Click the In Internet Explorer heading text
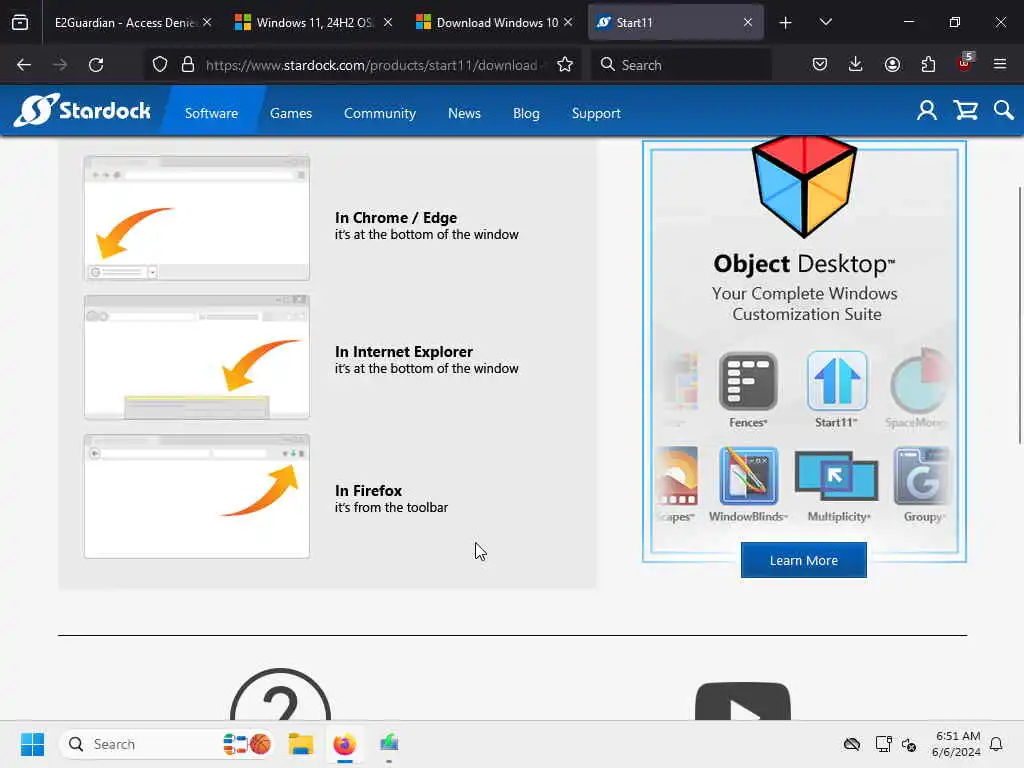Viewport: 1024px width, 768px height. (404, 351)
